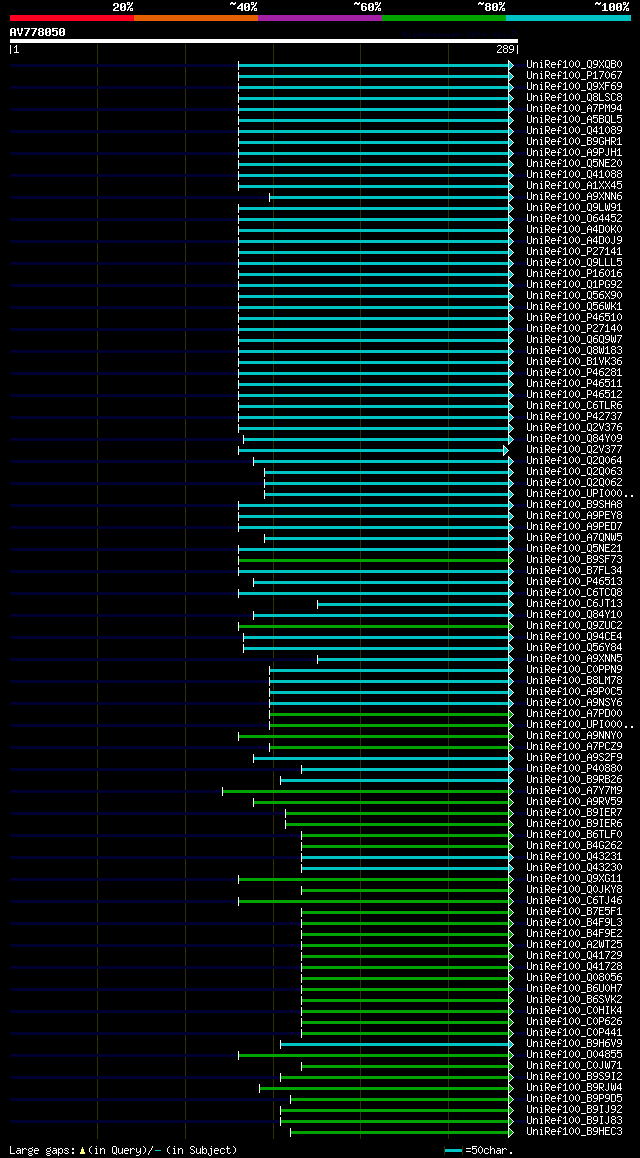The width and height of the screenshot is (640, 1158).
Task: Select hit label UniRef100_Q2V377
Action: tap(574, 450)
